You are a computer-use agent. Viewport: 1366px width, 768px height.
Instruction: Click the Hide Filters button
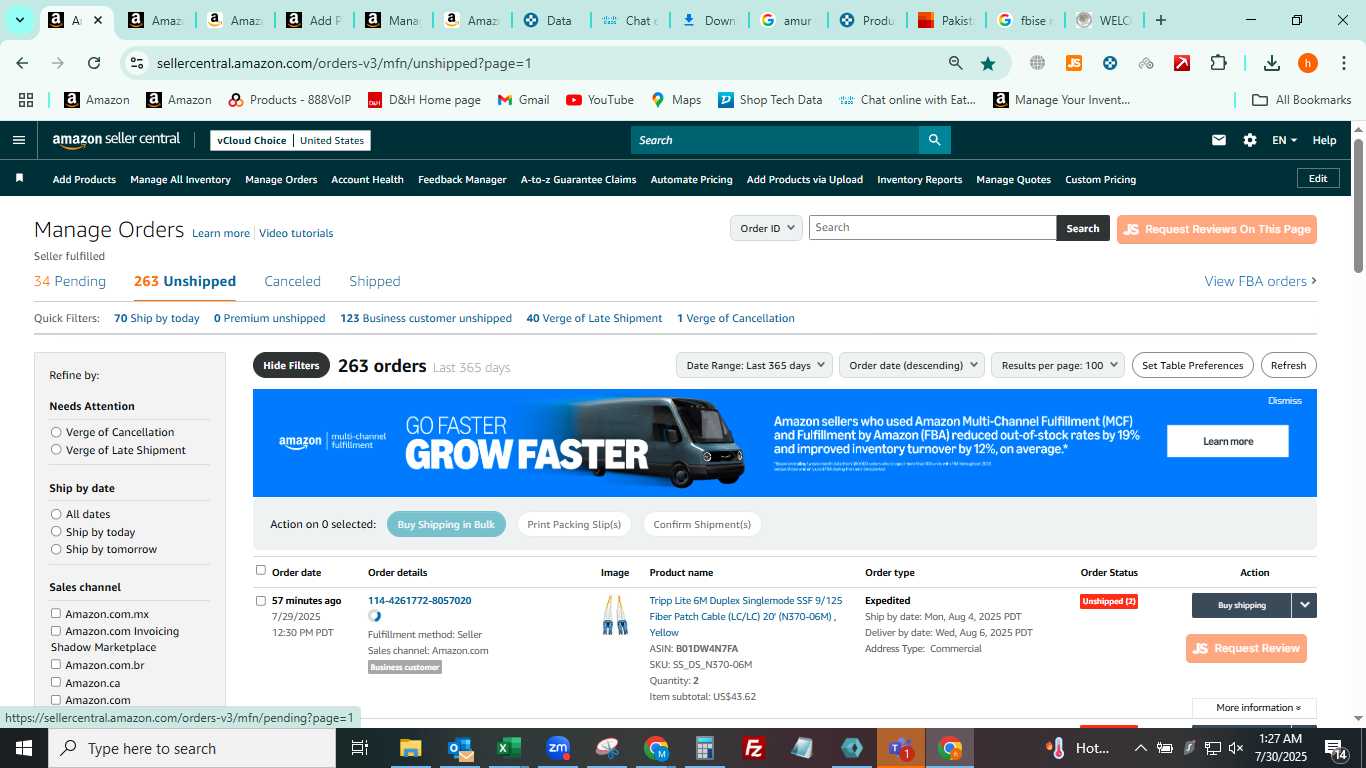tap(291, 365)
